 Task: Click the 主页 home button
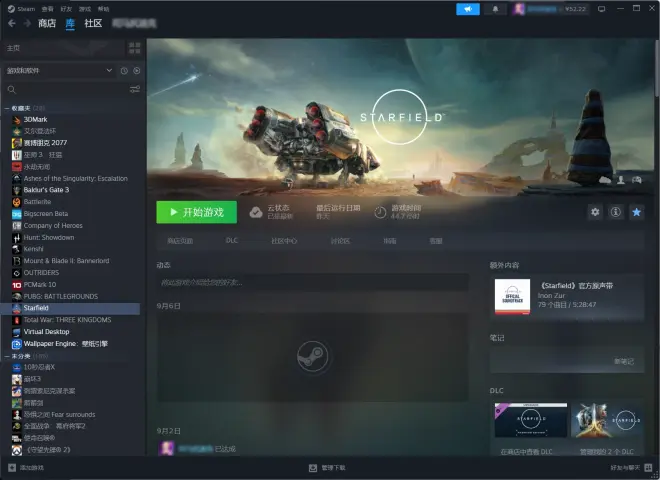pos(63,48)
